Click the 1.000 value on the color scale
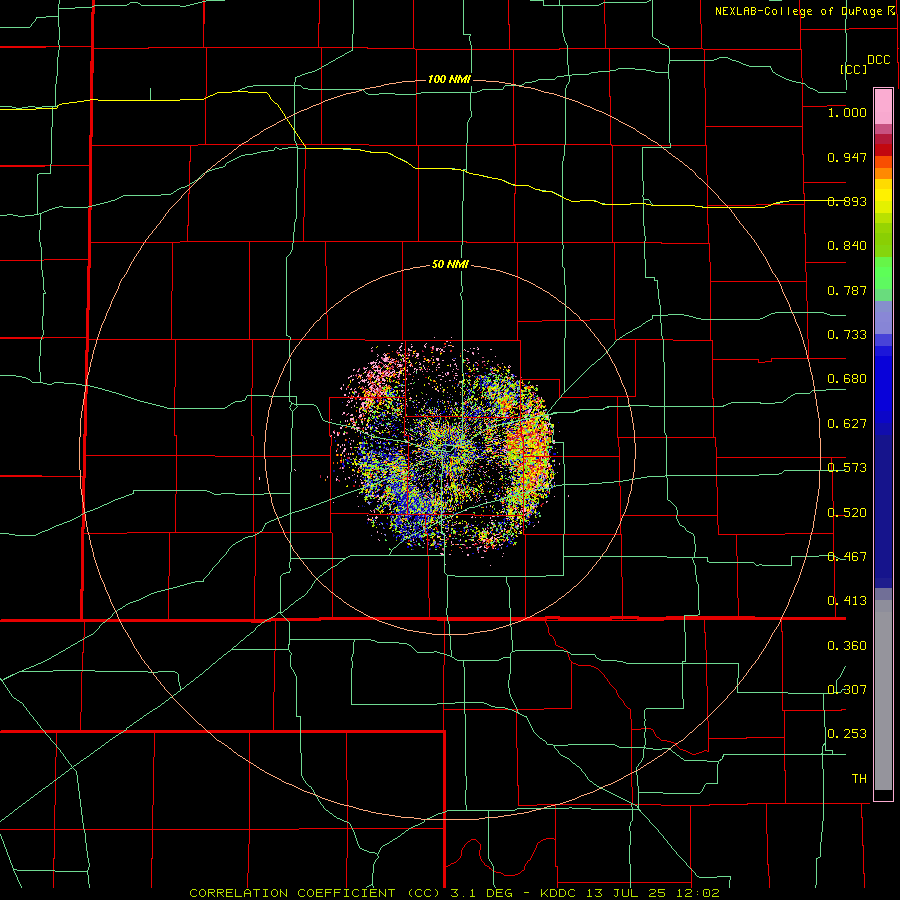The image size is (900, 900). [x=847, y=112]
